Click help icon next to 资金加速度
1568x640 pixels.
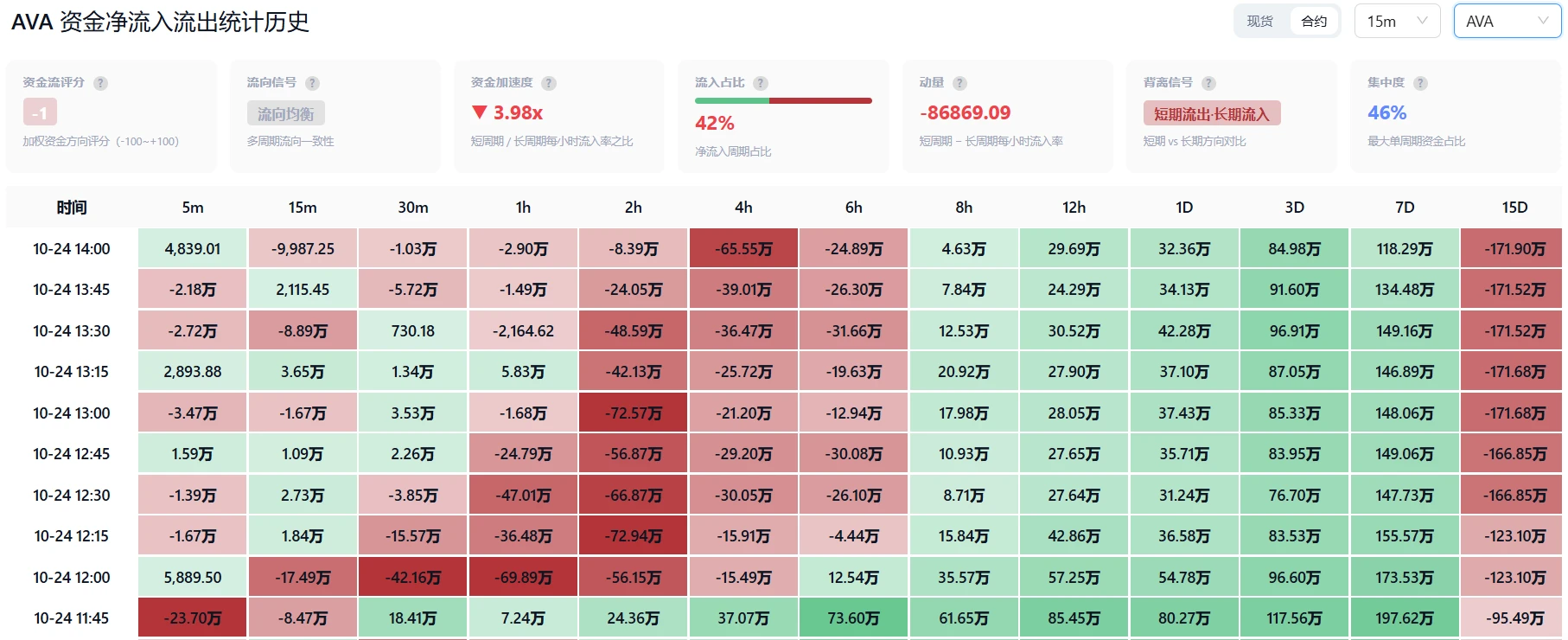click(549, 83)
